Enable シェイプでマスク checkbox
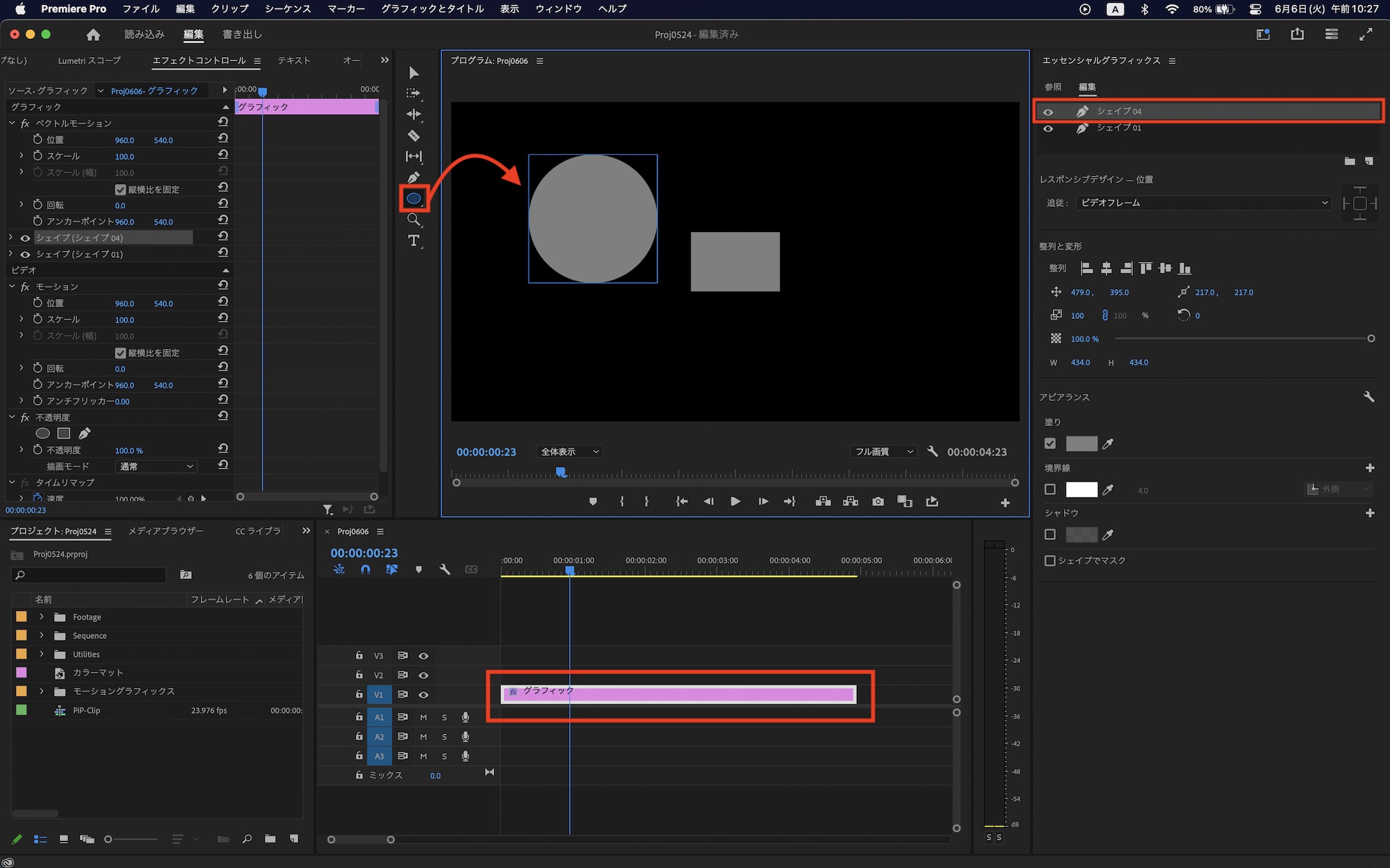The image size is (1390, 868). tap(1050, 560)
